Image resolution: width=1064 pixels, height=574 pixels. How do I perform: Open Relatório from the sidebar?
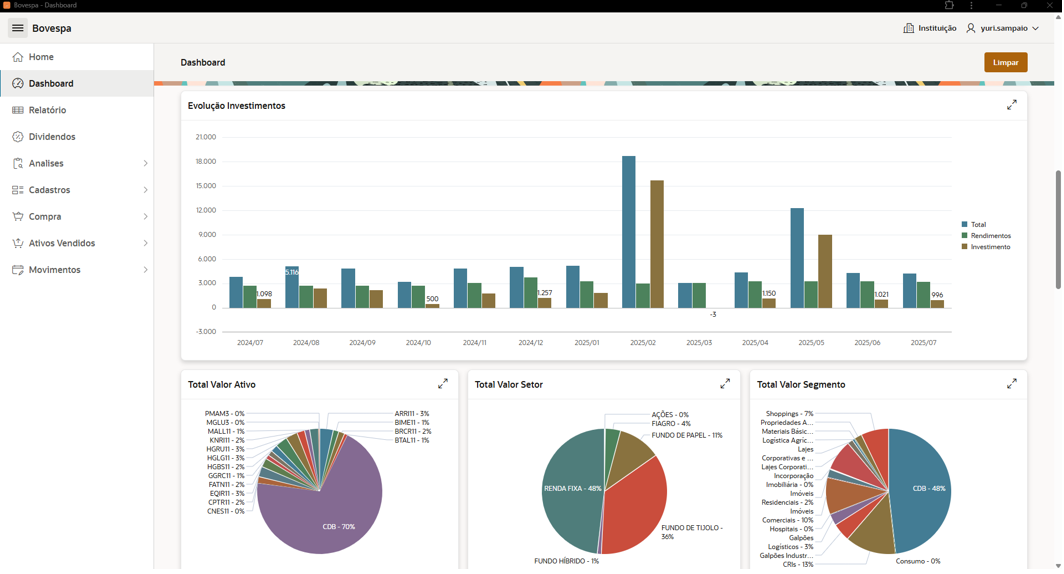77,110
